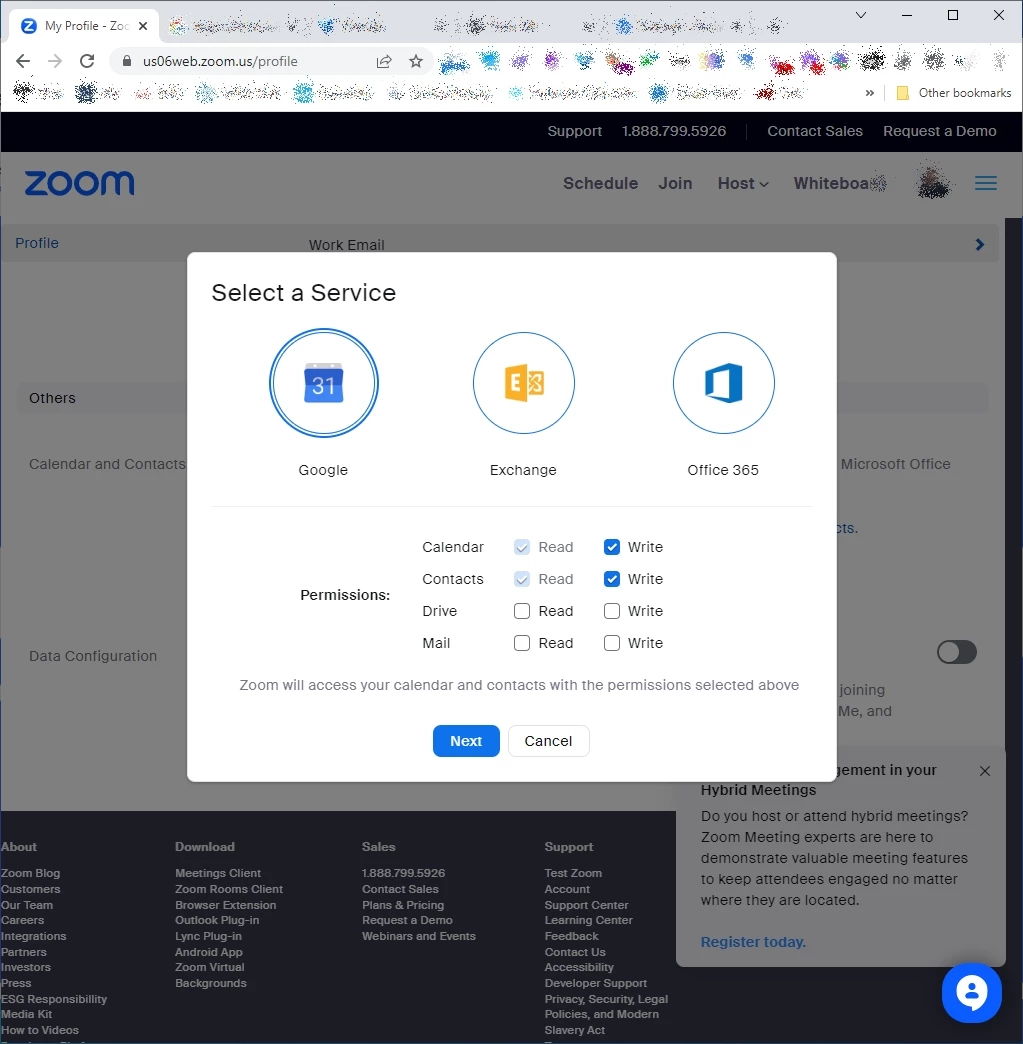Click Support in top bar

575,131
